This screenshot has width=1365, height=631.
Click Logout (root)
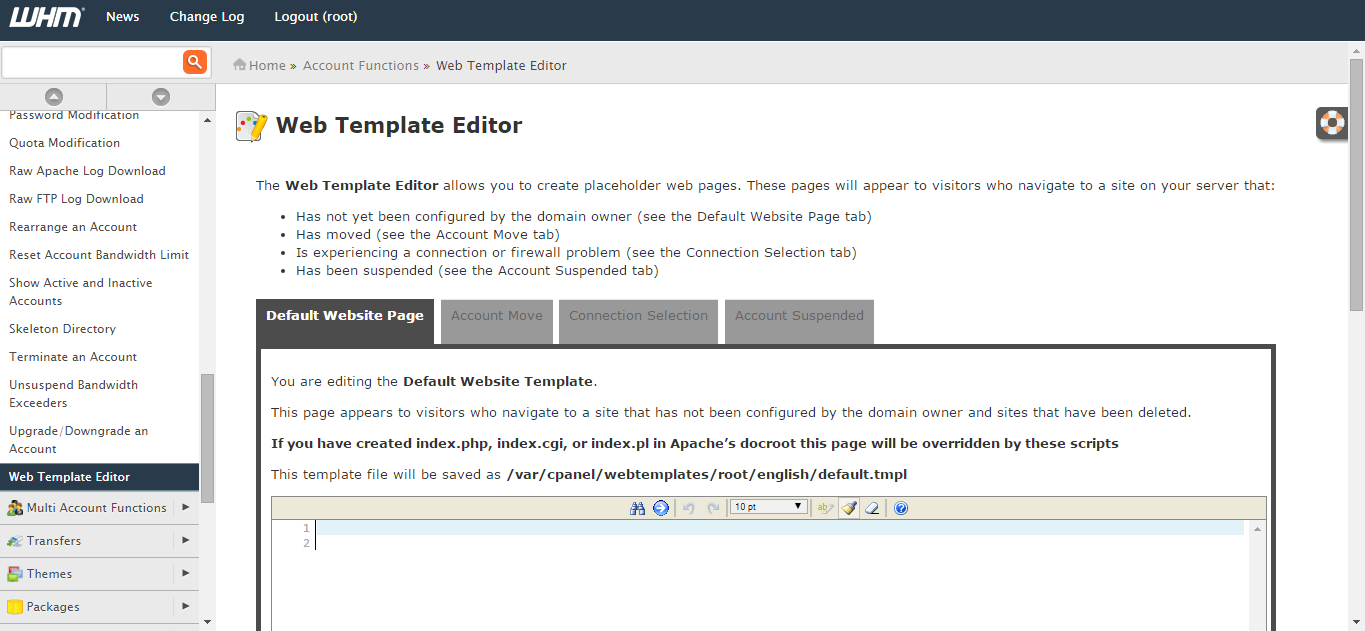(x=316, y=17)
